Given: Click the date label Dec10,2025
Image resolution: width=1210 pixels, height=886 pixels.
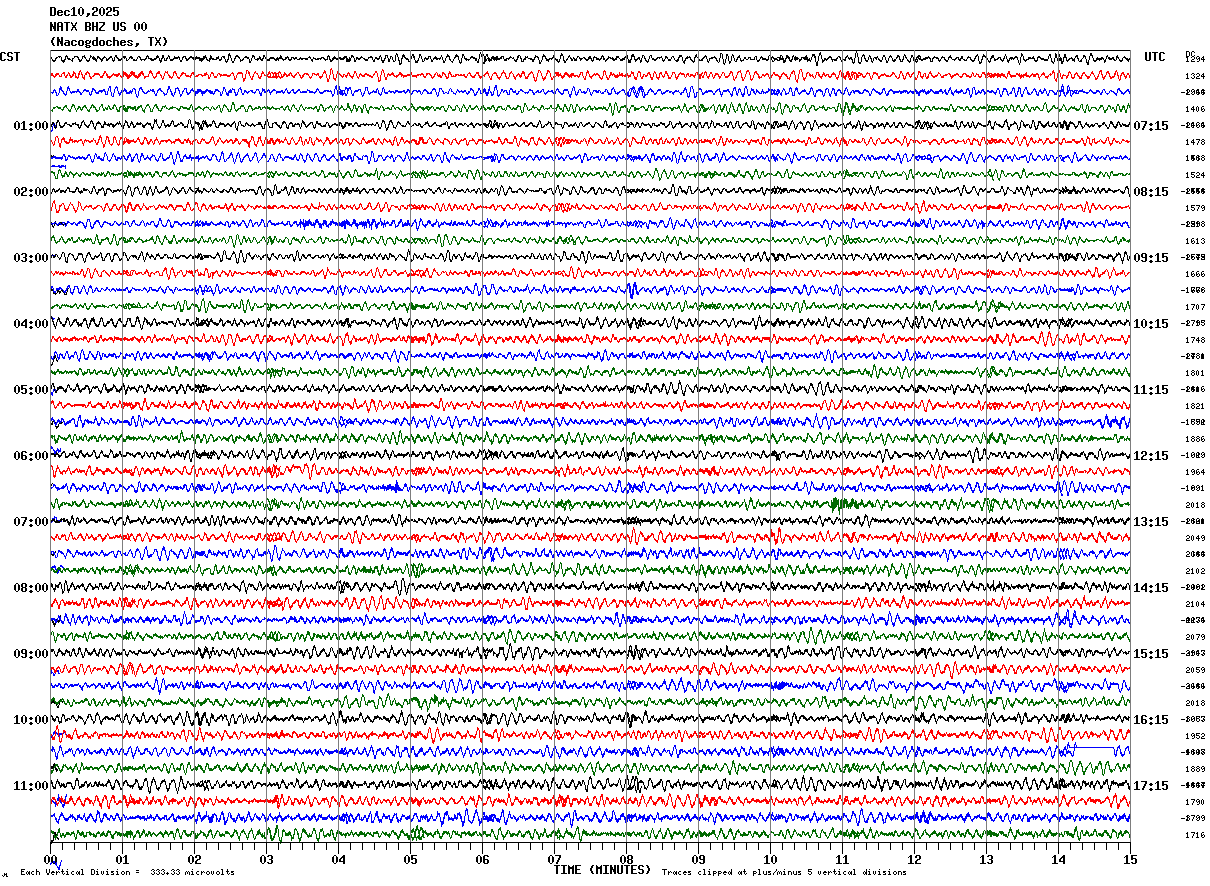Looking at the screenshot, I should pos(84,12).
